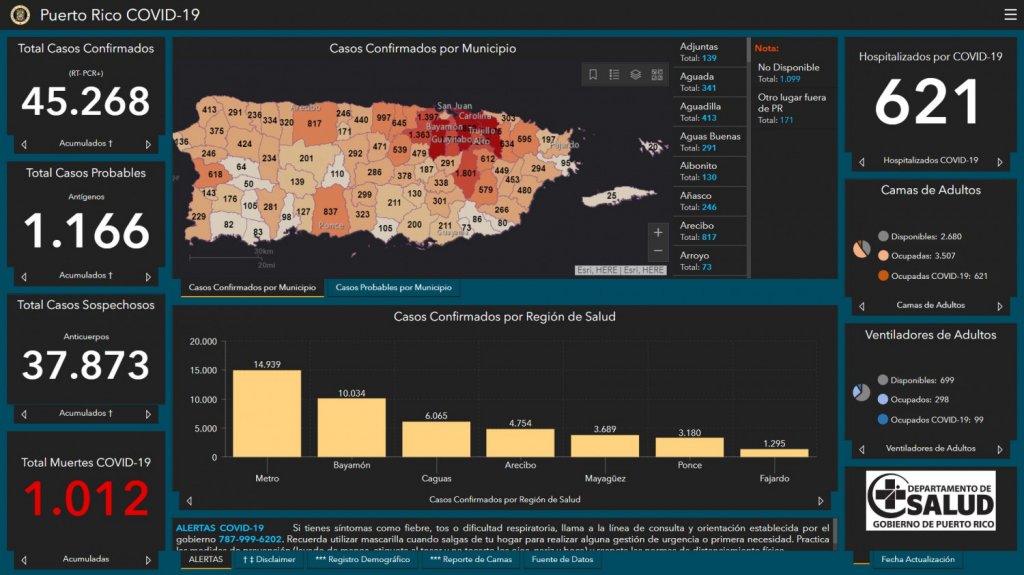Screen dimensions: 1024x575
Task: Show next Ventiladores de Adultos chart
Action: (x=1001, y=449)
